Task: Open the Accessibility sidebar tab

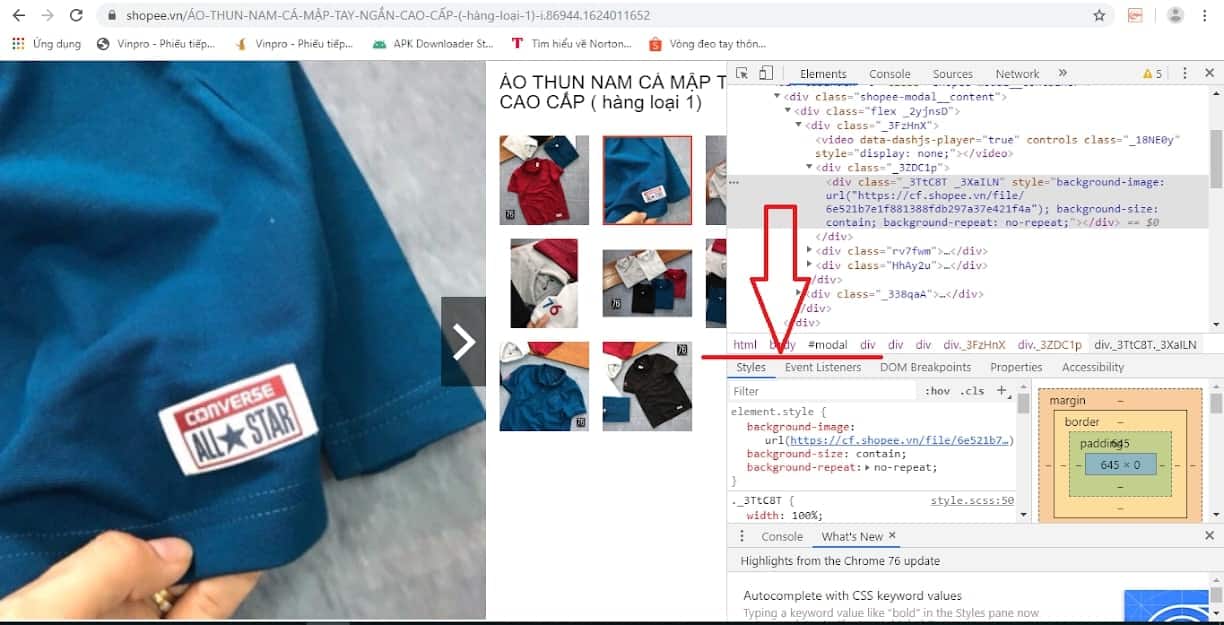Action: pos(1093,368)
